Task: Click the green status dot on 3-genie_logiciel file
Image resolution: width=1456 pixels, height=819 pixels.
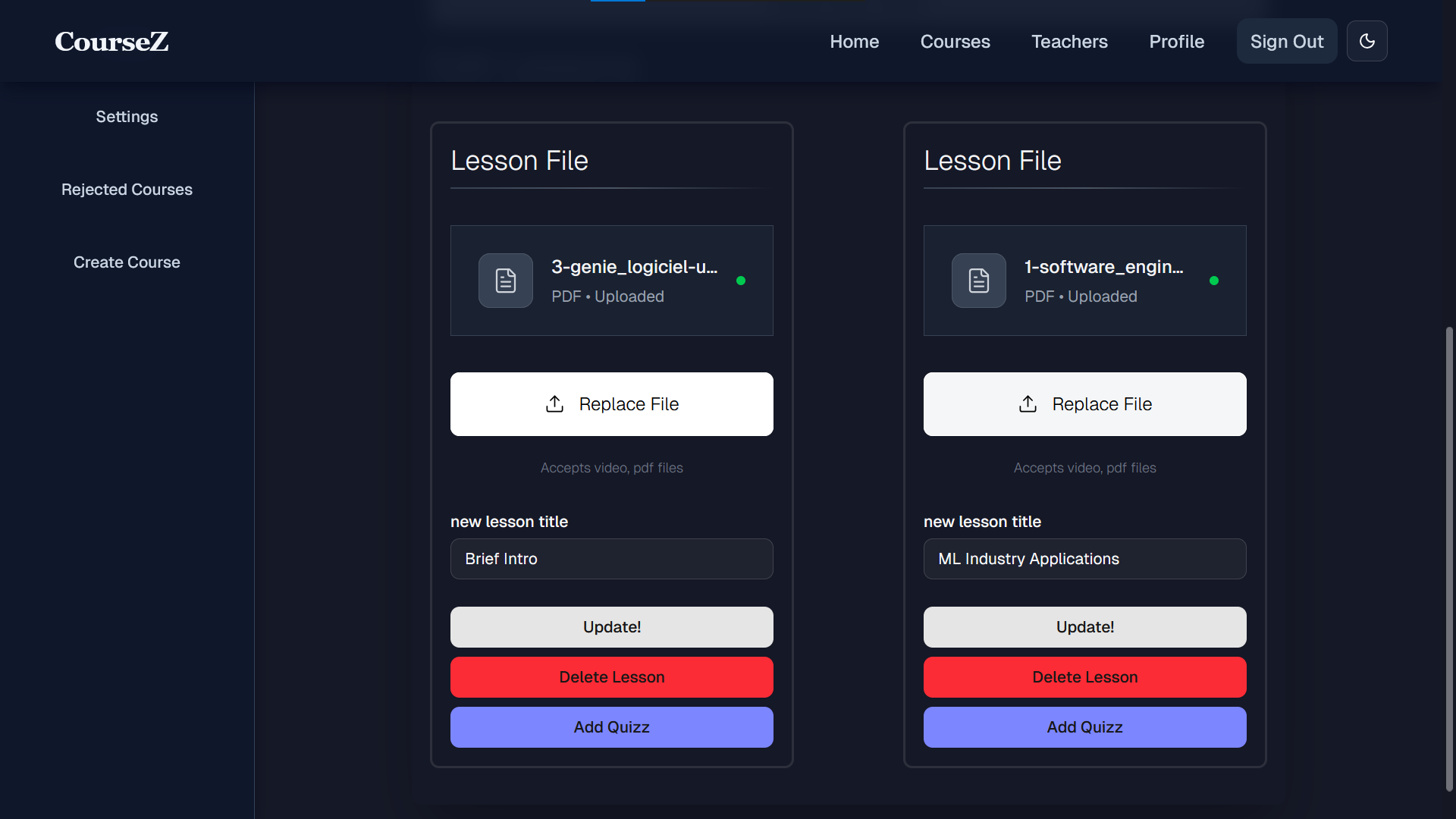Action: pos(741,281)
